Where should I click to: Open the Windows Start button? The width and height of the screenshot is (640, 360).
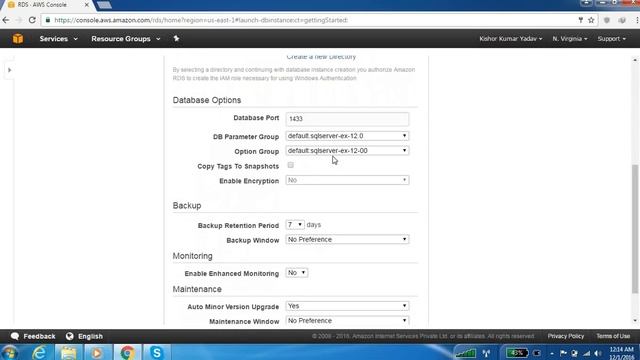pos(10,353)
